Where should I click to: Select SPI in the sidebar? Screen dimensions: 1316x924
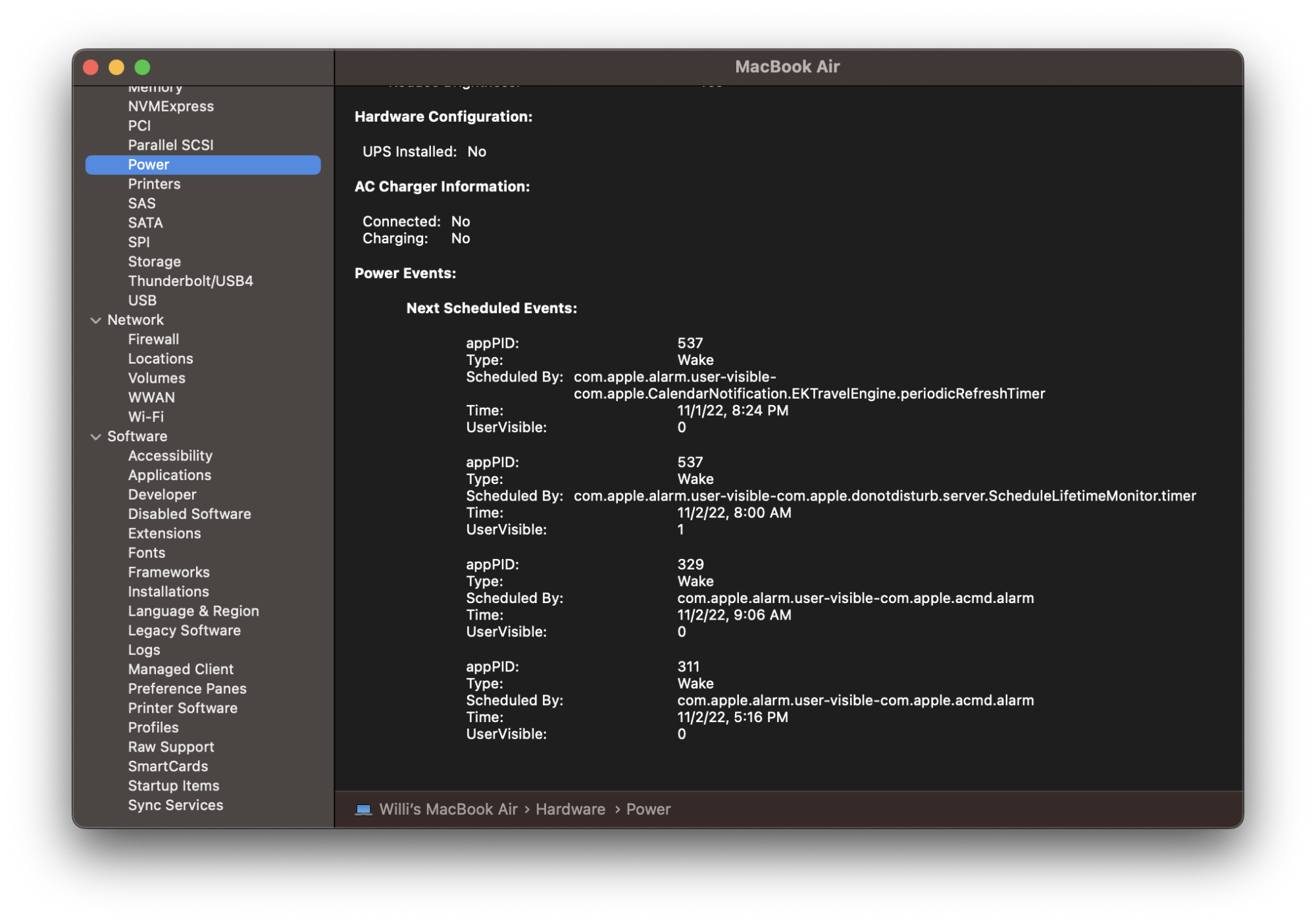[x=139, y=242]
